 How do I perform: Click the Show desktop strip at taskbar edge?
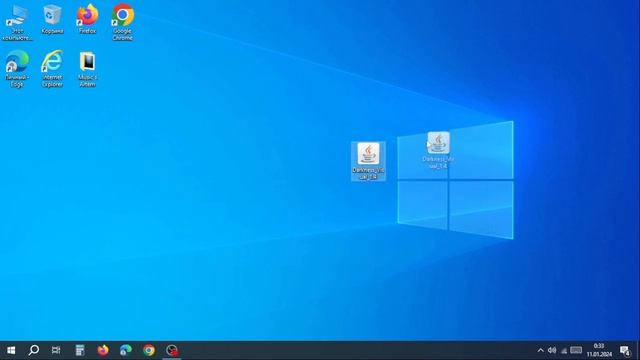638,350
